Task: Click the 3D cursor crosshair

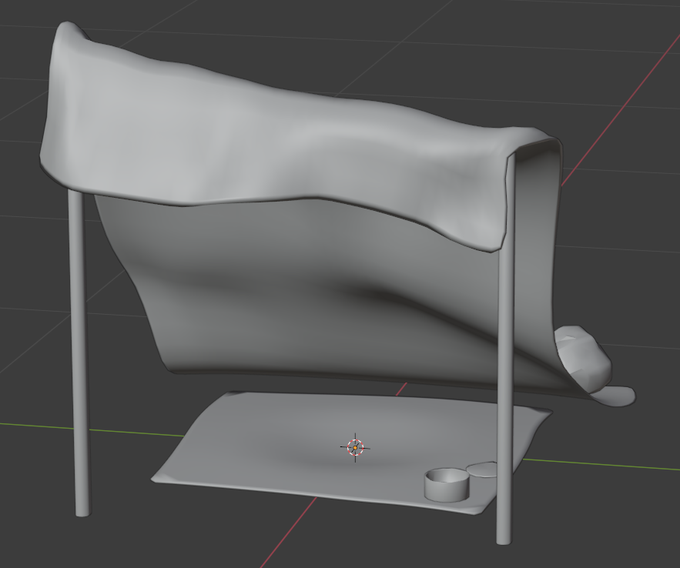Action: (x=355, y=447)
